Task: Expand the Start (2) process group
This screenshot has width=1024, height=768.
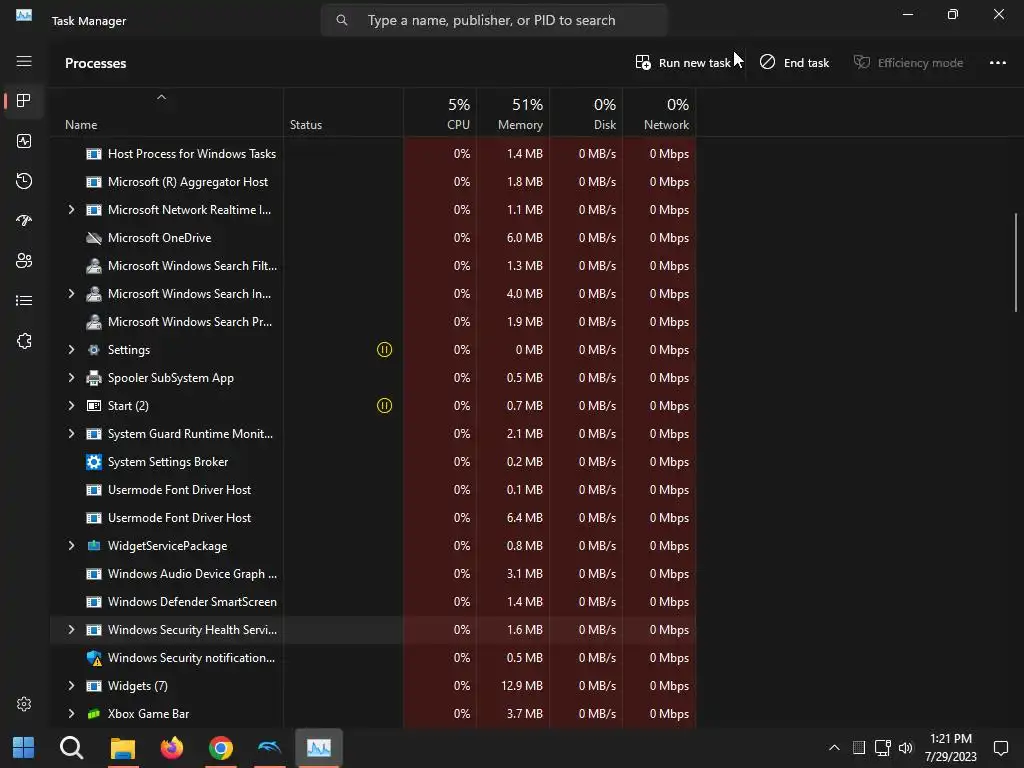Action: [x=71, y=406]
